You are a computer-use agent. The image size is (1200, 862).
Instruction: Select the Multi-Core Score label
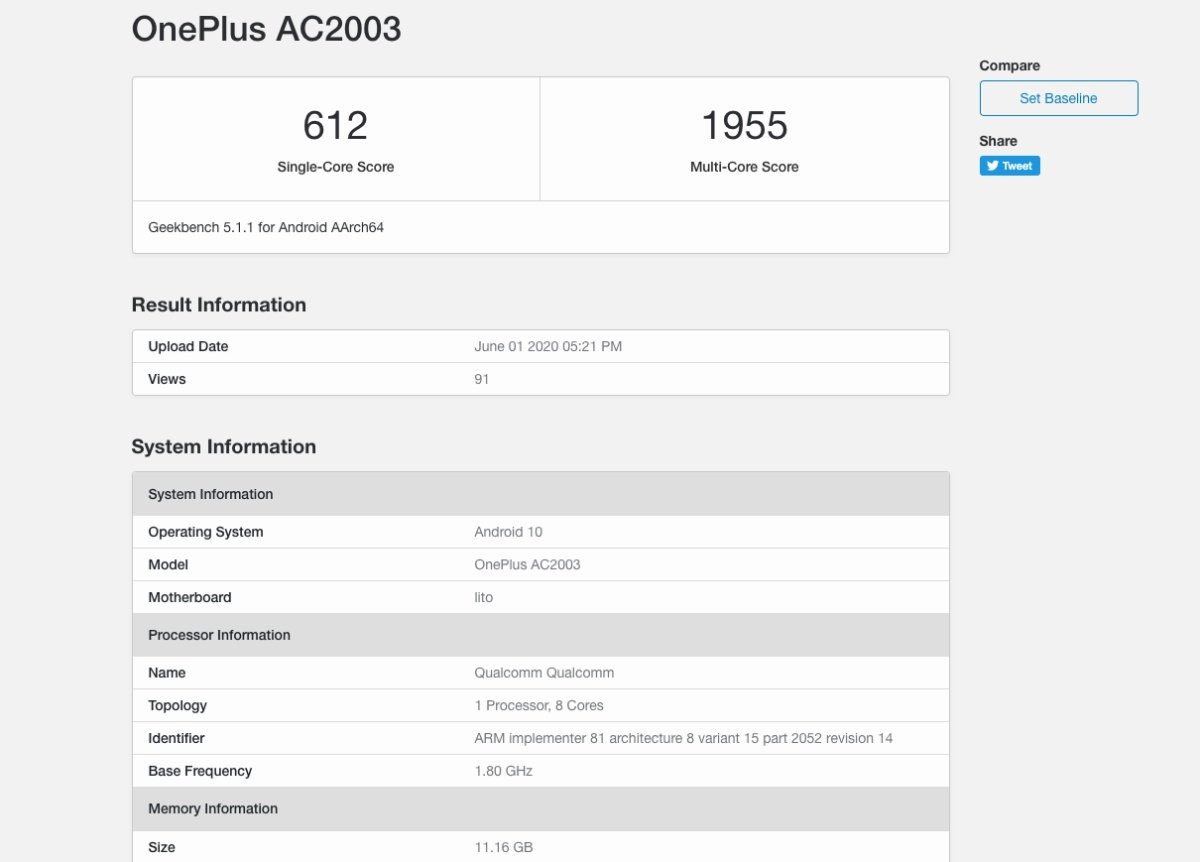click(x=745, y=167)
